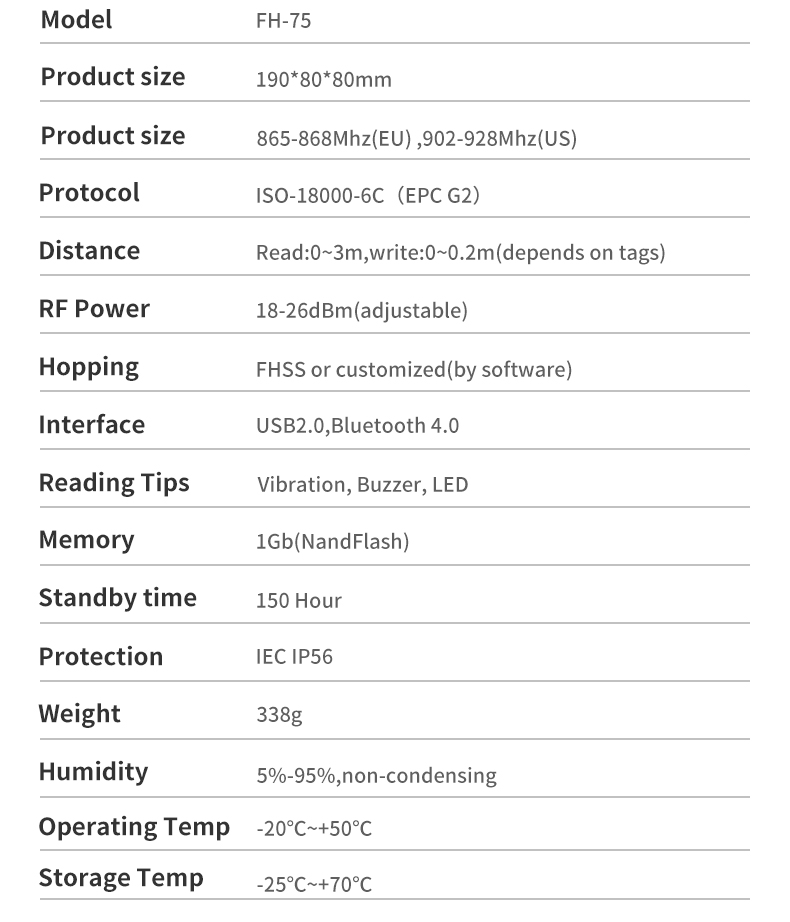
Task: Click the Storage Temp label
Action: pyautogui.click(x=121, y=878)
